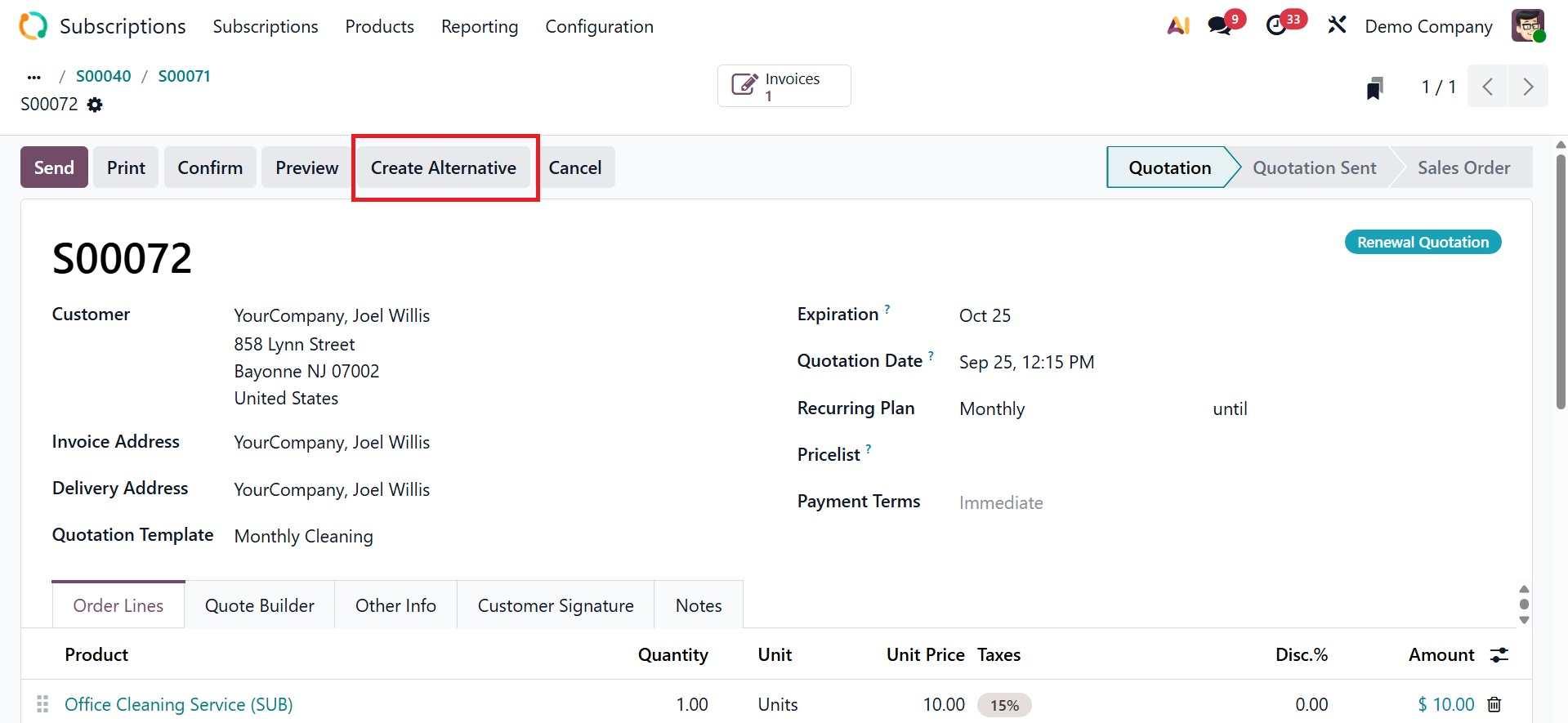Switch to the Other Info tab
This screenshot has height=723, width=1568.
point(395,605)
